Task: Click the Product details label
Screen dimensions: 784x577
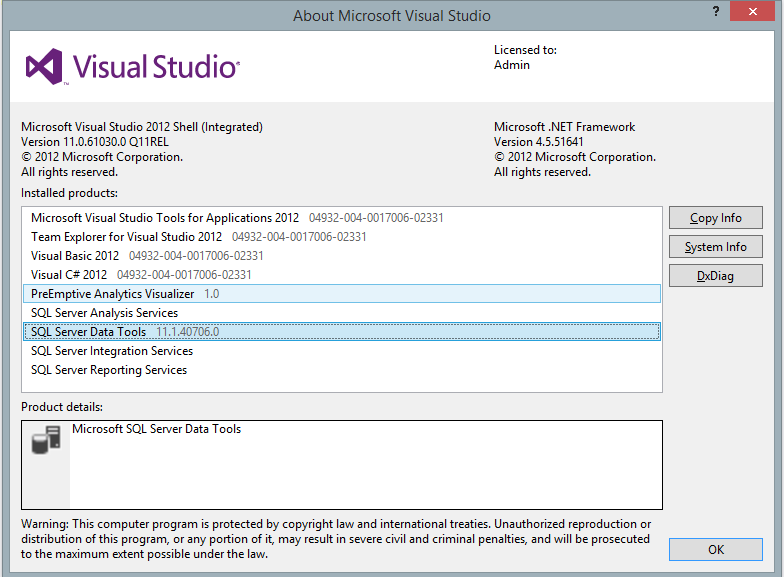Action: pos(62,407)
